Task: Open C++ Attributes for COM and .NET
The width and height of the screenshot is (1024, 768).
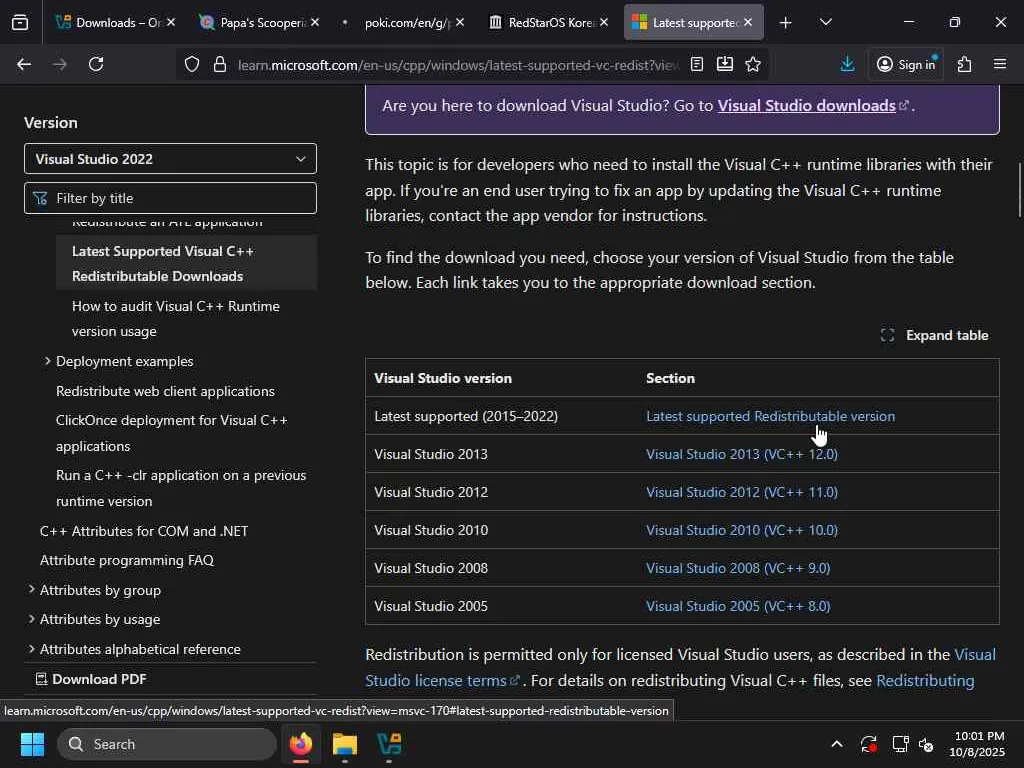Action: 144,531
